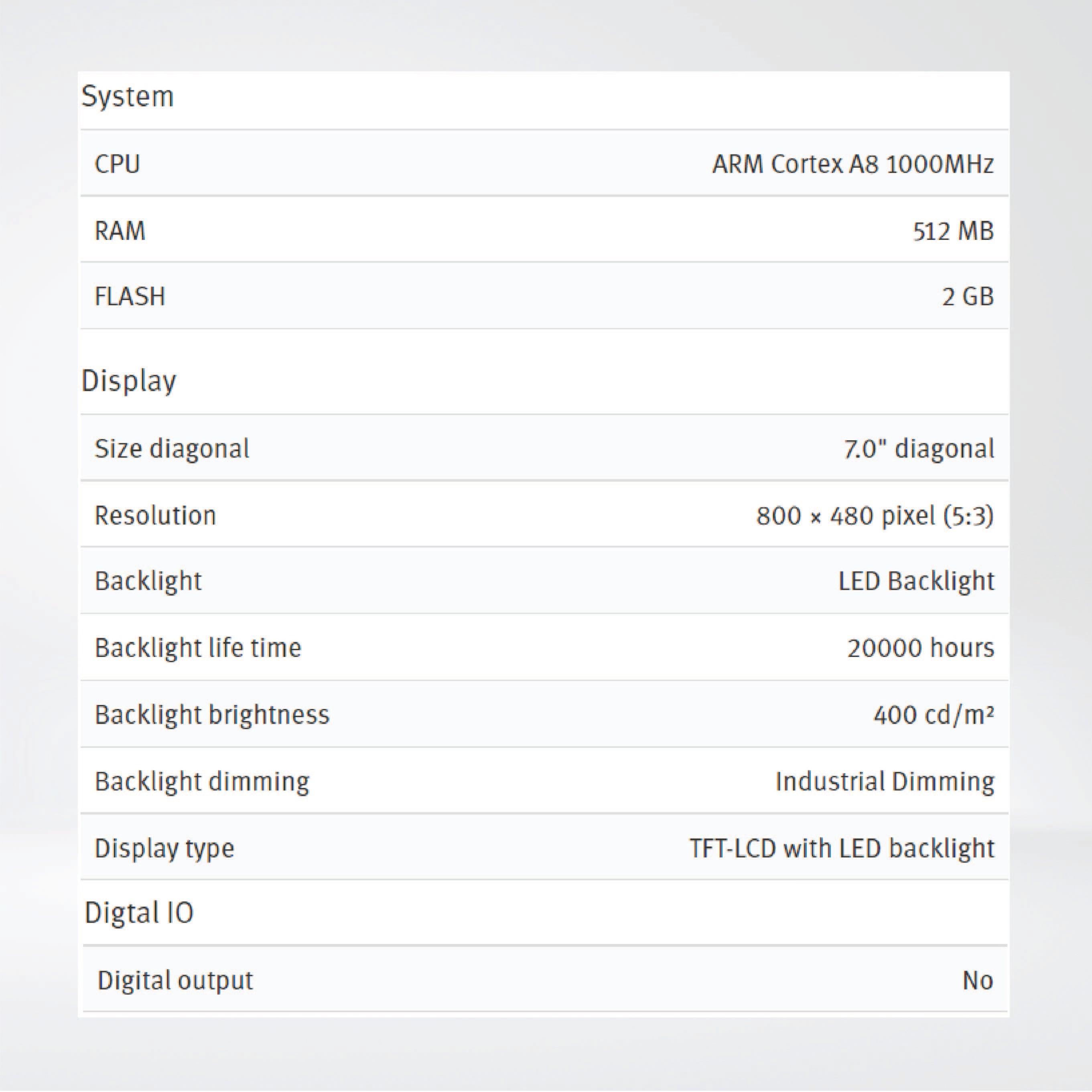Select the Size diagonal label
Screen dimensions: 1092x1092
click(171, 449)
